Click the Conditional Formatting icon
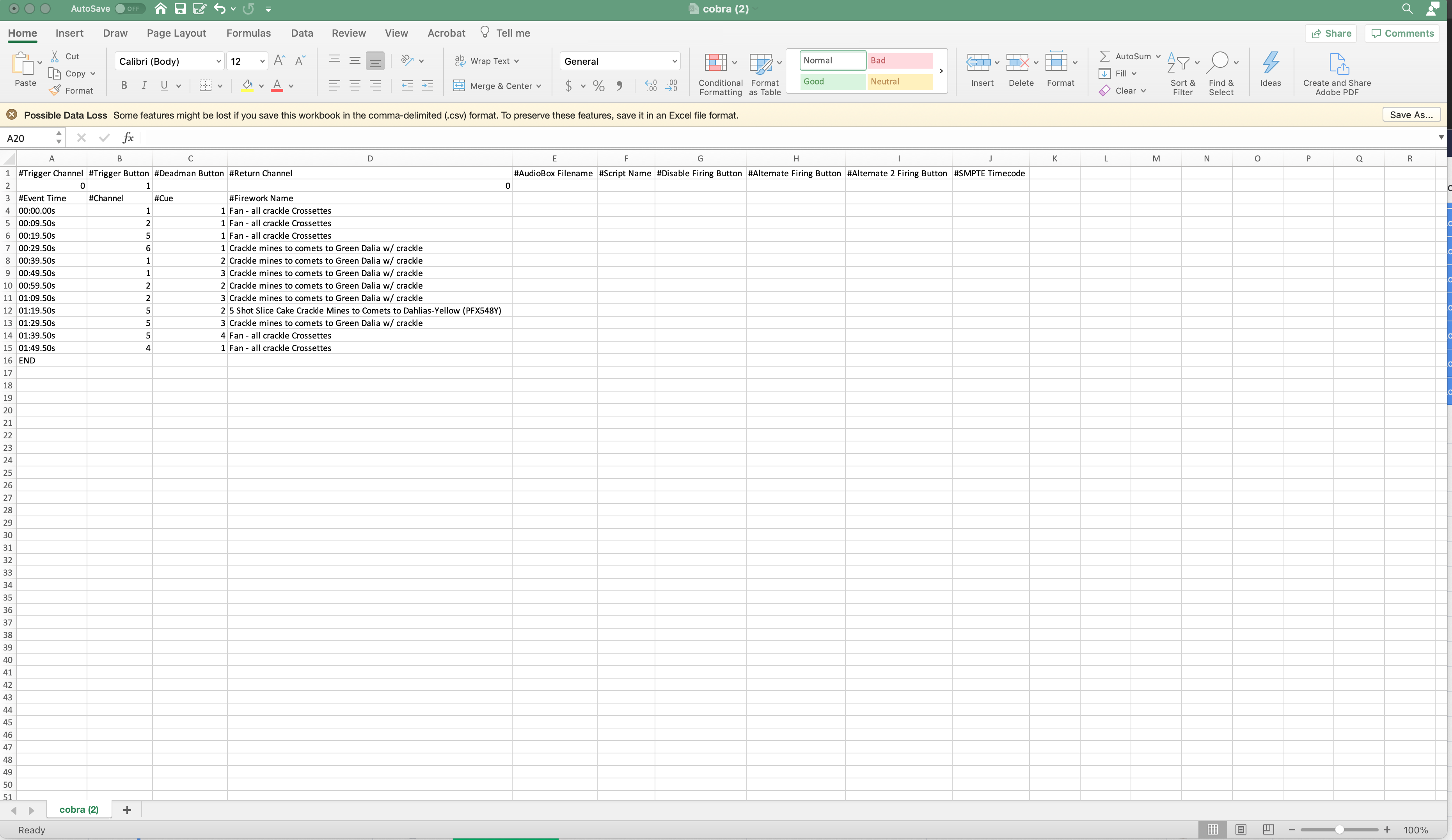The width and height of the screenshot is (1452, 840). 715,63
